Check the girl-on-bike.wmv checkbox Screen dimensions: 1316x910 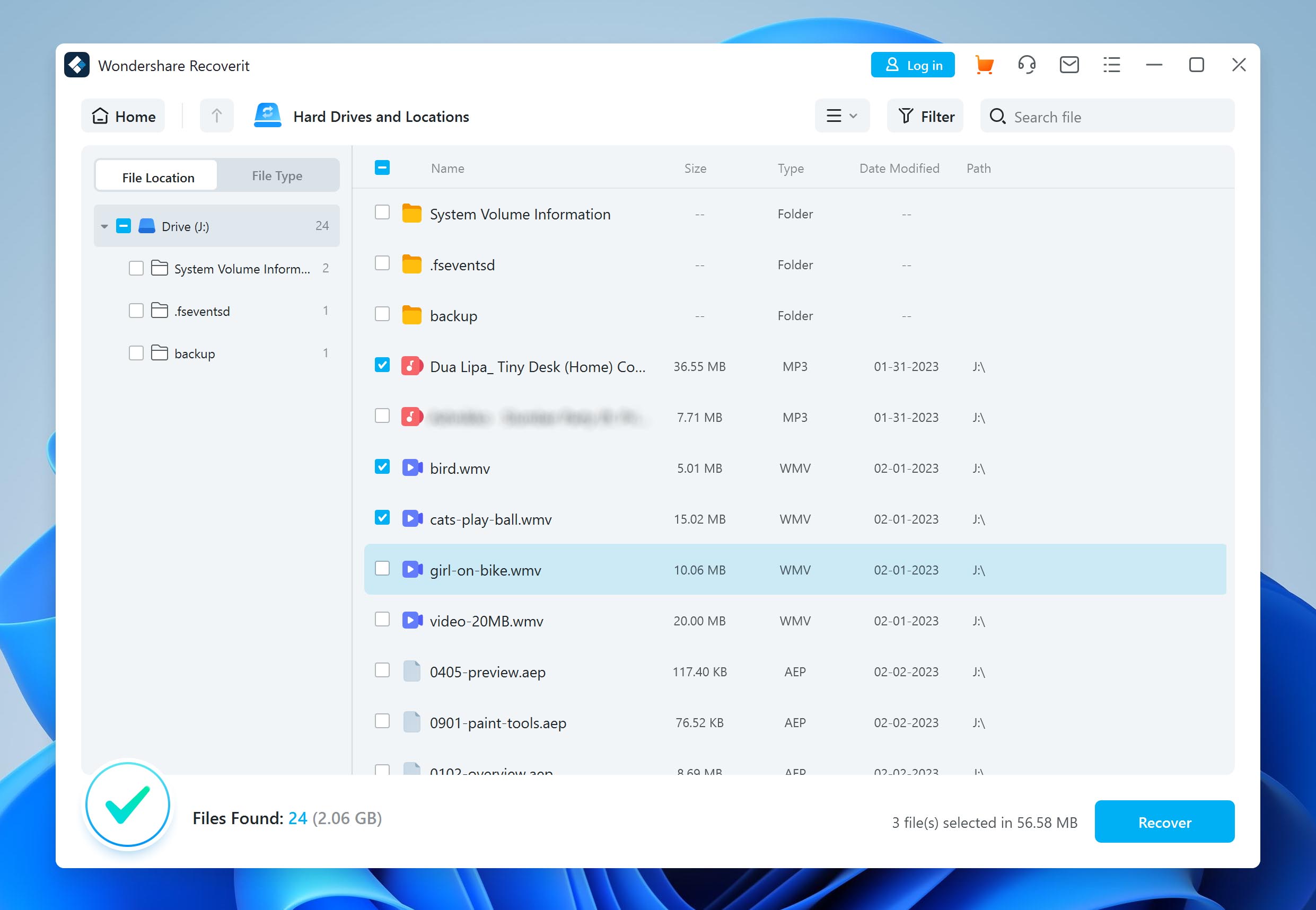tap(382, 569)
